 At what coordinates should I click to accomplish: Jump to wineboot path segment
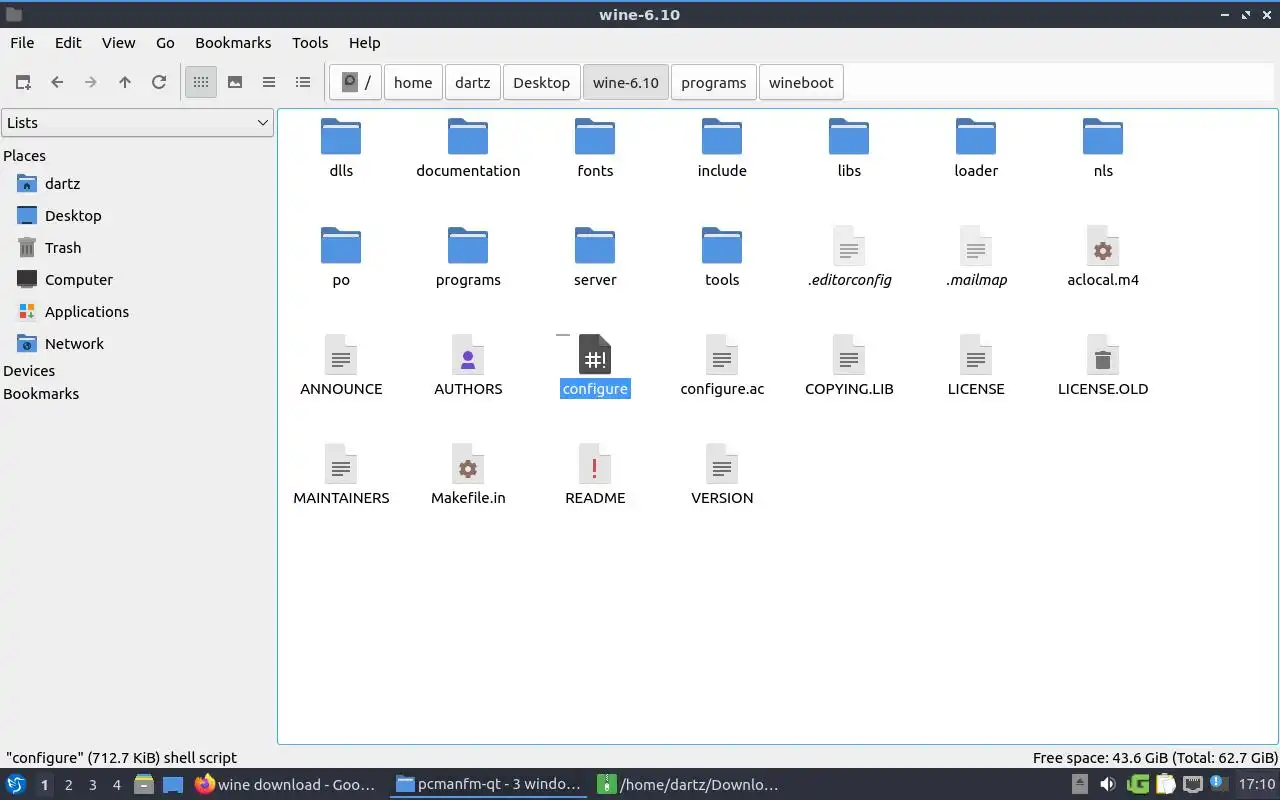click(x=801, y=83)
